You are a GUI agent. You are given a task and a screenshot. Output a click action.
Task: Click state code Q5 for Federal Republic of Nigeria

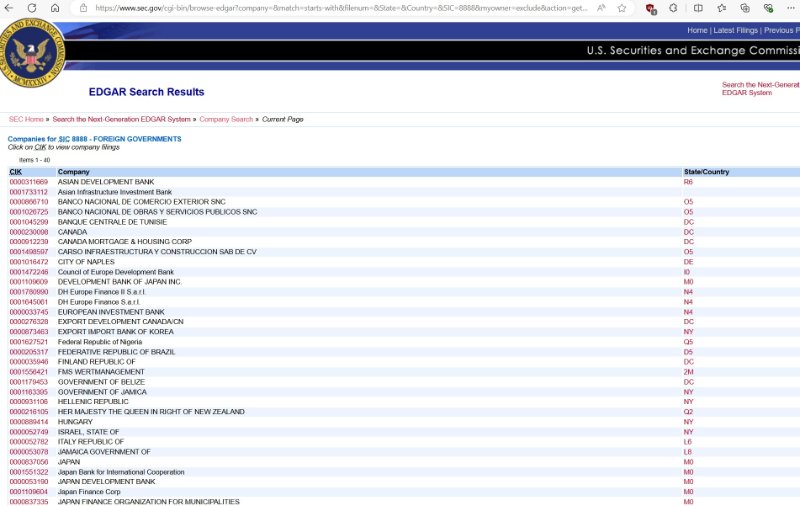688,342
